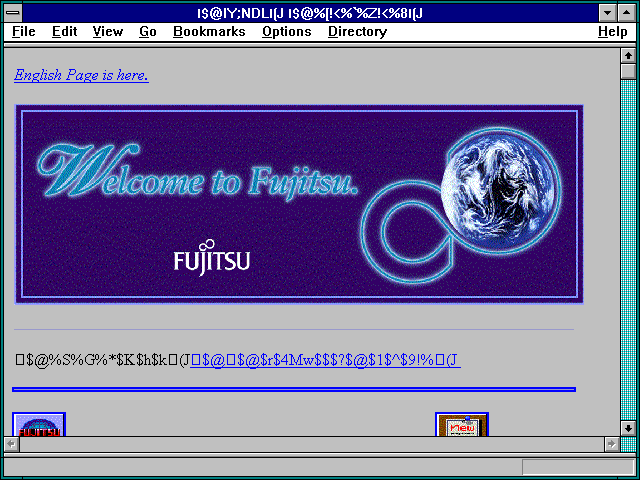Open the Edit menu

click(64, 31)
